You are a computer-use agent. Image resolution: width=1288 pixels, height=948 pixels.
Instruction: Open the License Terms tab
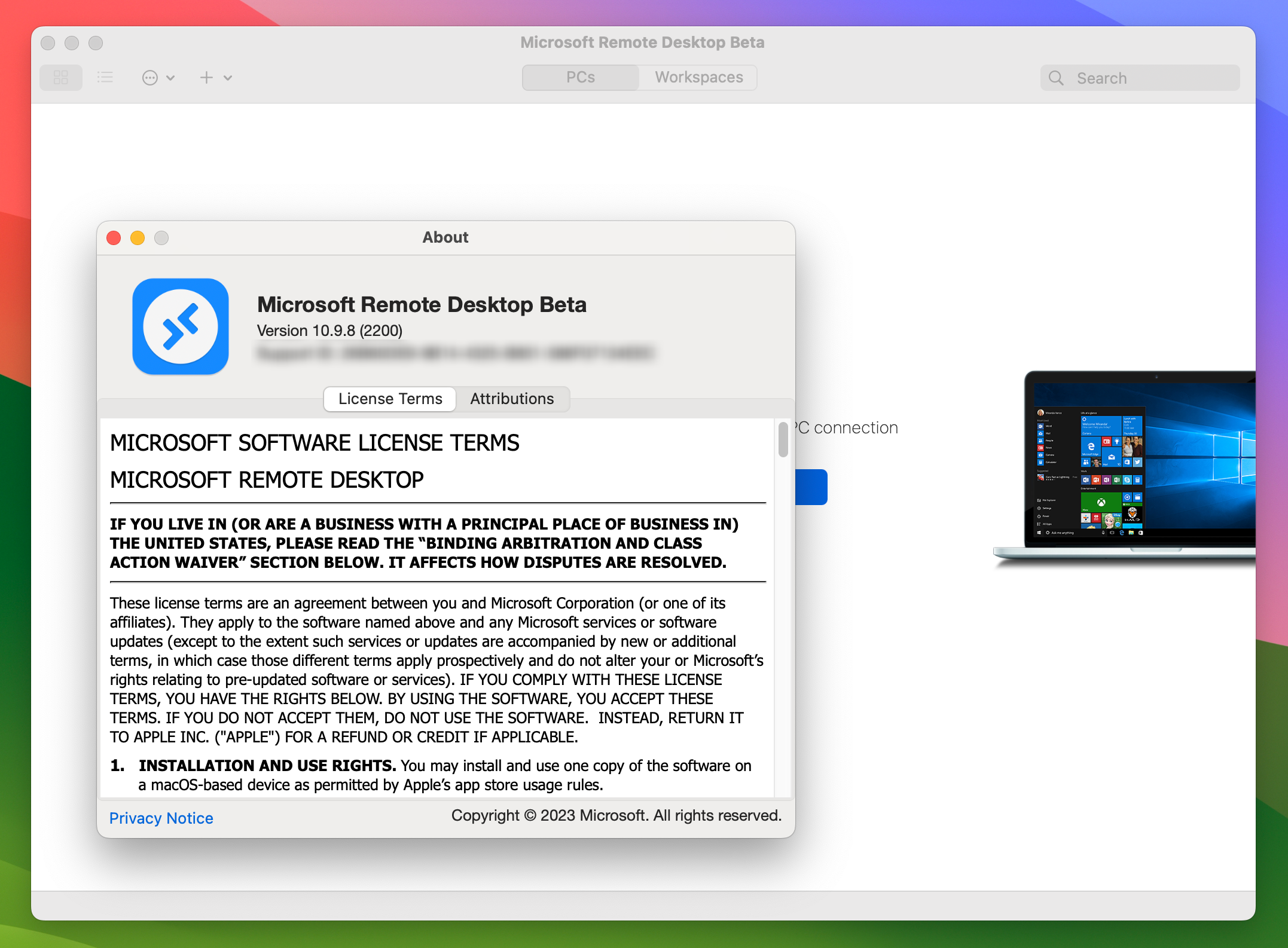click(390, 399)
